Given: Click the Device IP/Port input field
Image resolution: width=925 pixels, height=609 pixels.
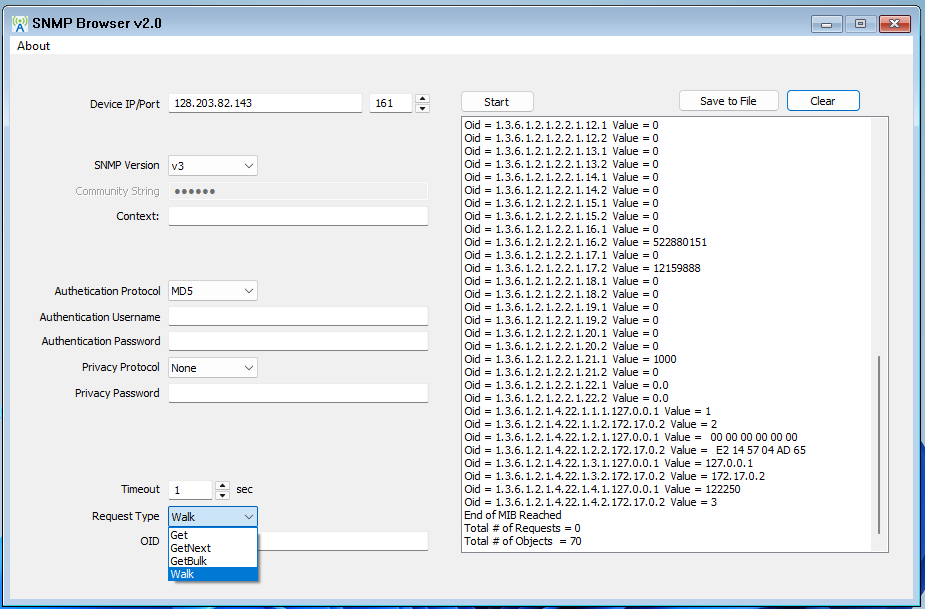Looking at the screenshot, I should click(x=265, y=102).
